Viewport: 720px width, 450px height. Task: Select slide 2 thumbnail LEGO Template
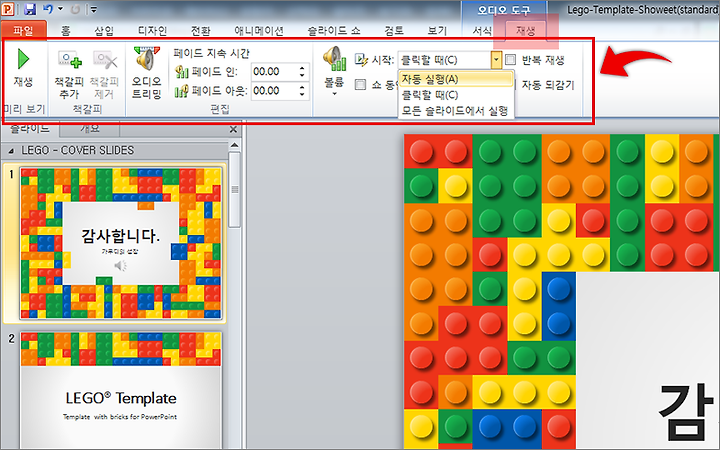[x=121, y=390]
